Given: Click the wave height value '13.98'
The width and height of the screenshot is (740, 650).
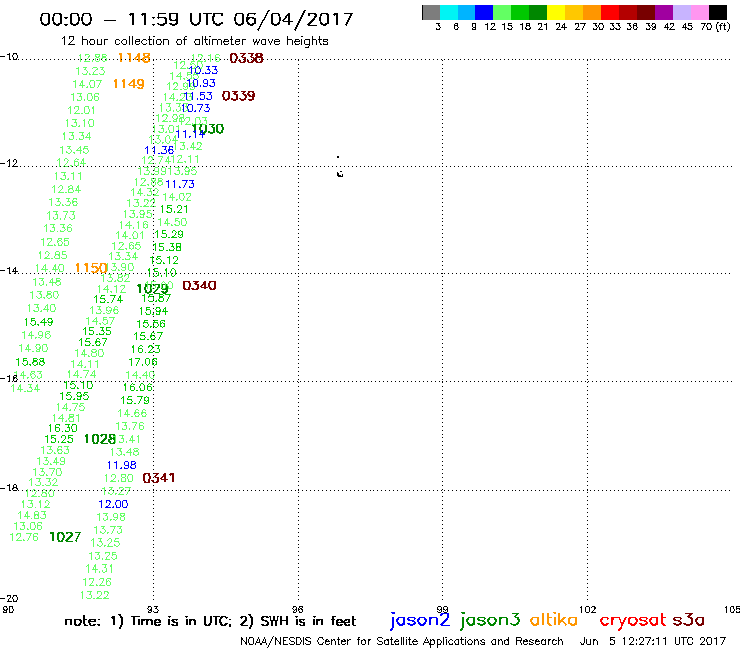Looking at the screenshot, I should pyautogui.click(x=111, y=517).
